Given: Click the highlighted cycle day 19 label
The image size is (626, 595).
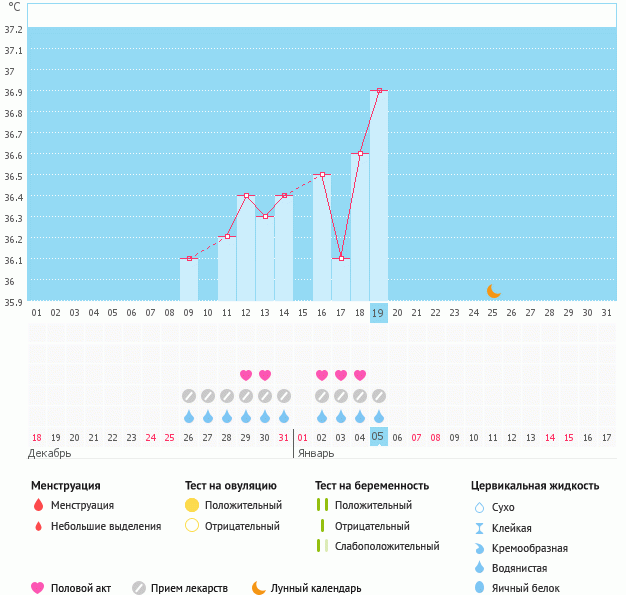Looking at the screenshot, I should tap(378, 312).
